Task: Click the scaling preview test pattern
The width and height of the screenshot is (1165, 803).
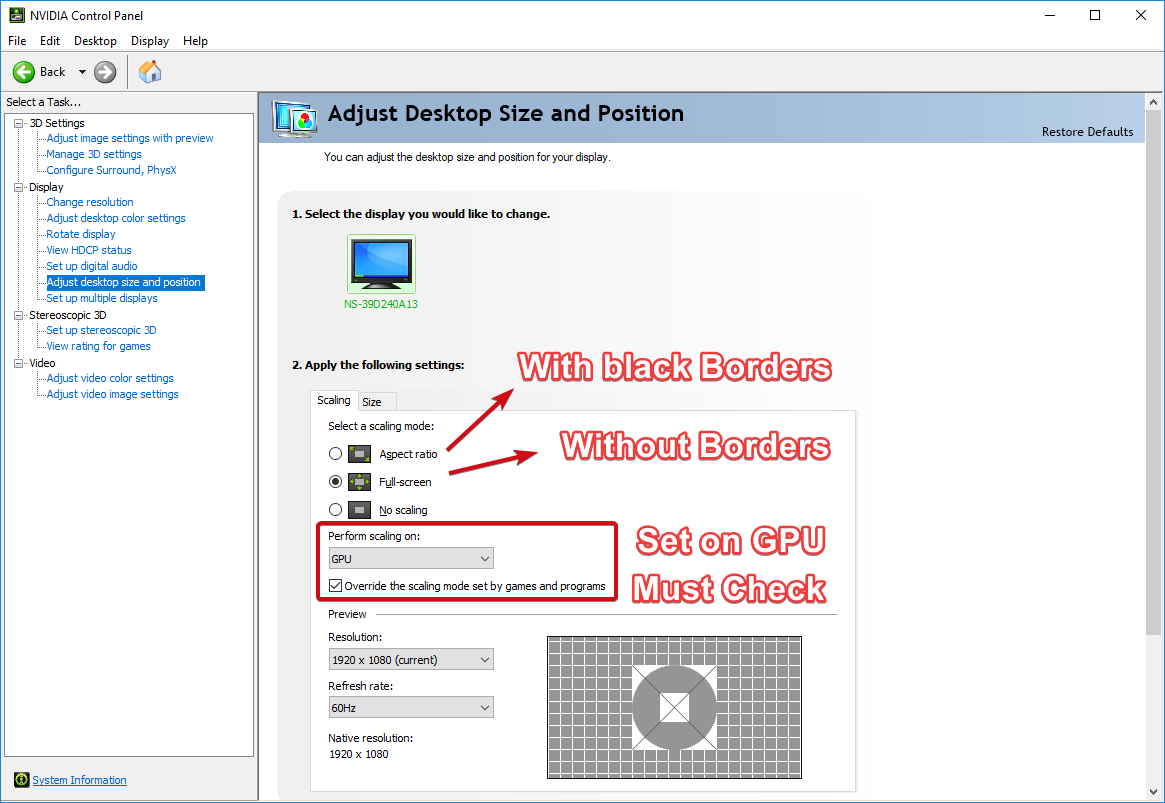Action: [x=674, y=707]
